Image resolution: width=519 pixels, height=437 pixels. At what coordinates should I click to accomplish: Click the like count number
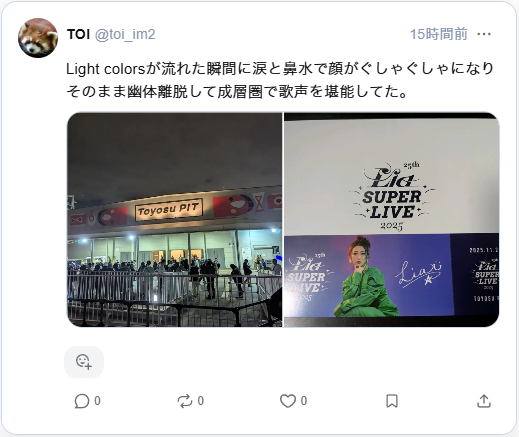click(304, 401)
